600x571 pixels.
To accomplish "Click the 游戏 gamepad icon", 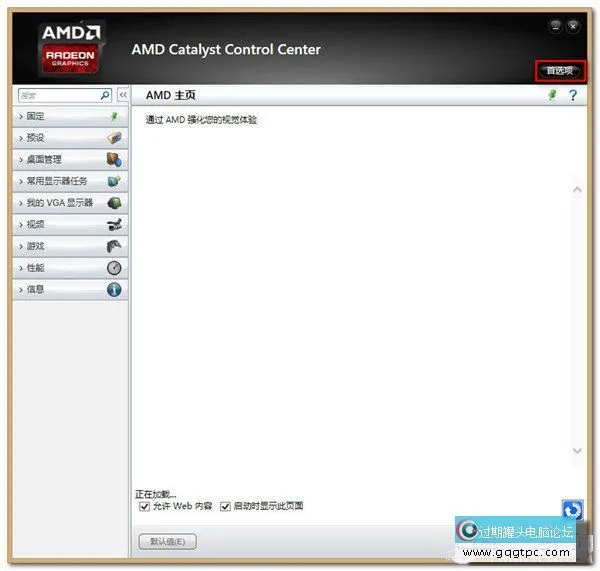I will click(114, 246).
